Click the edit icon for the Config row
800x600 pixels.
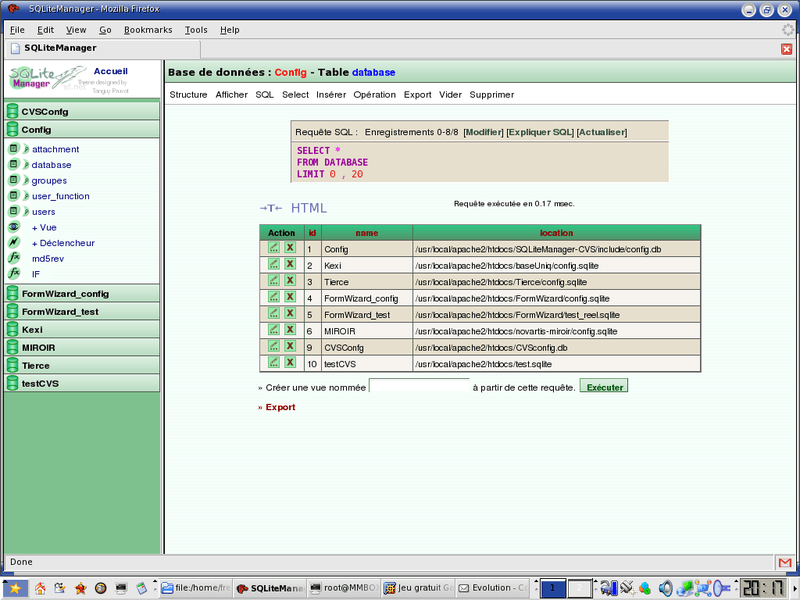273,248
